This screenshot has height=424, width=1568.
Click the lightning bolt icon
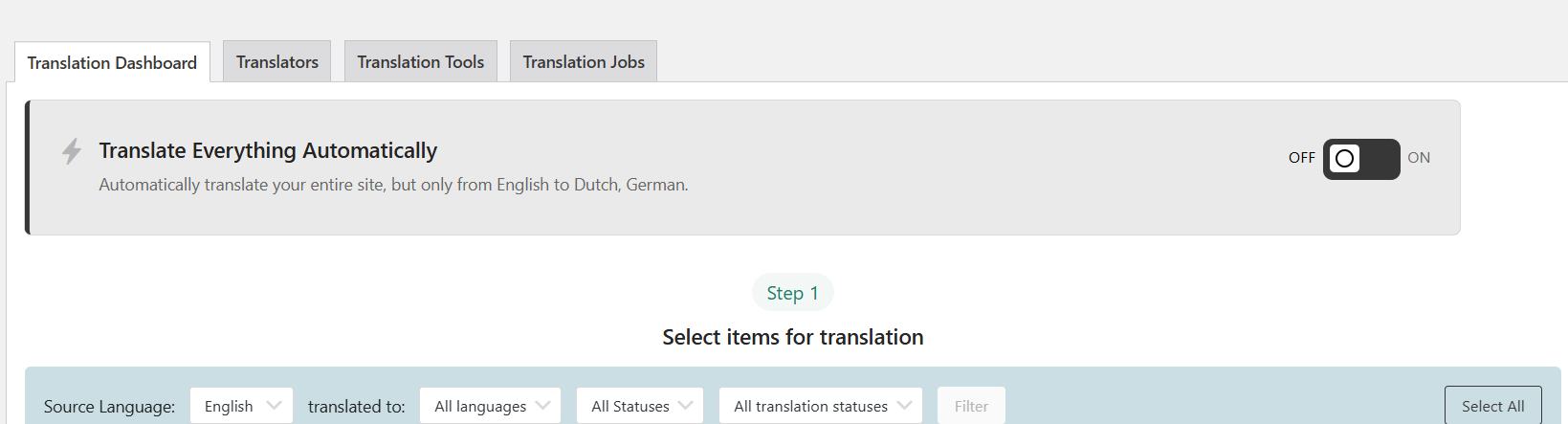pos(72,151)
